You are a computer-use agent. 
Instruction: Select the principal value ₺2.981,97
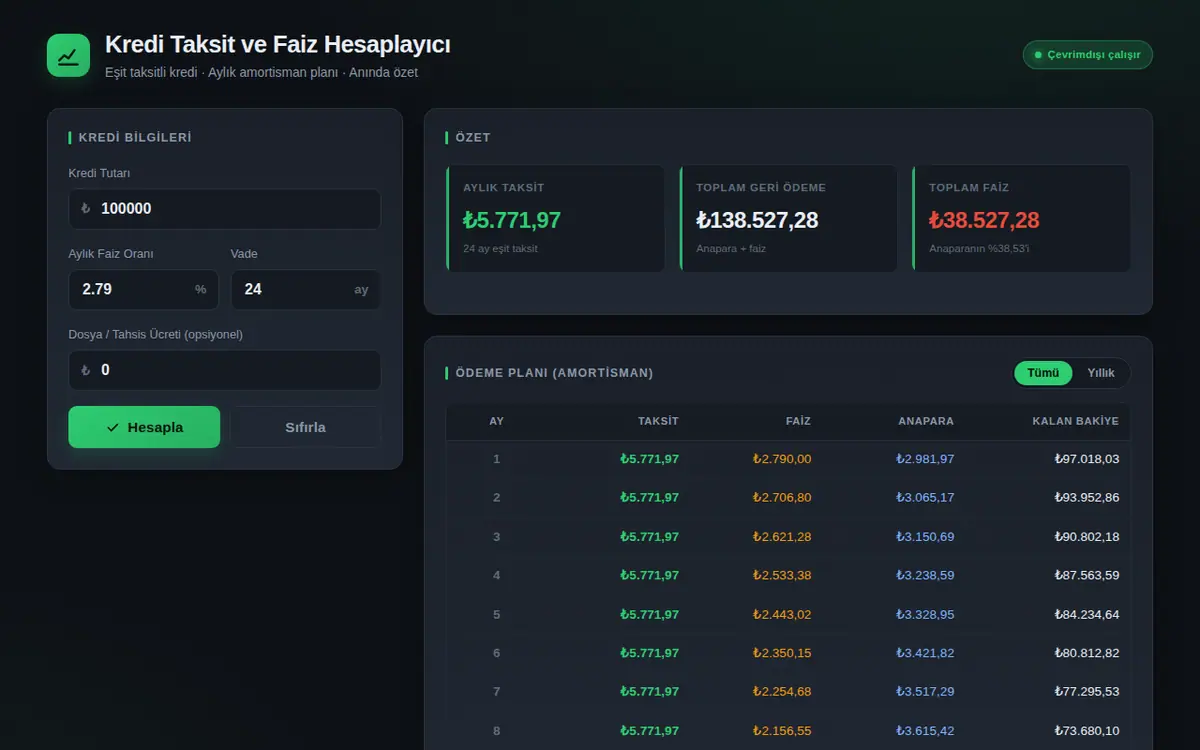[x=925, y=459]
